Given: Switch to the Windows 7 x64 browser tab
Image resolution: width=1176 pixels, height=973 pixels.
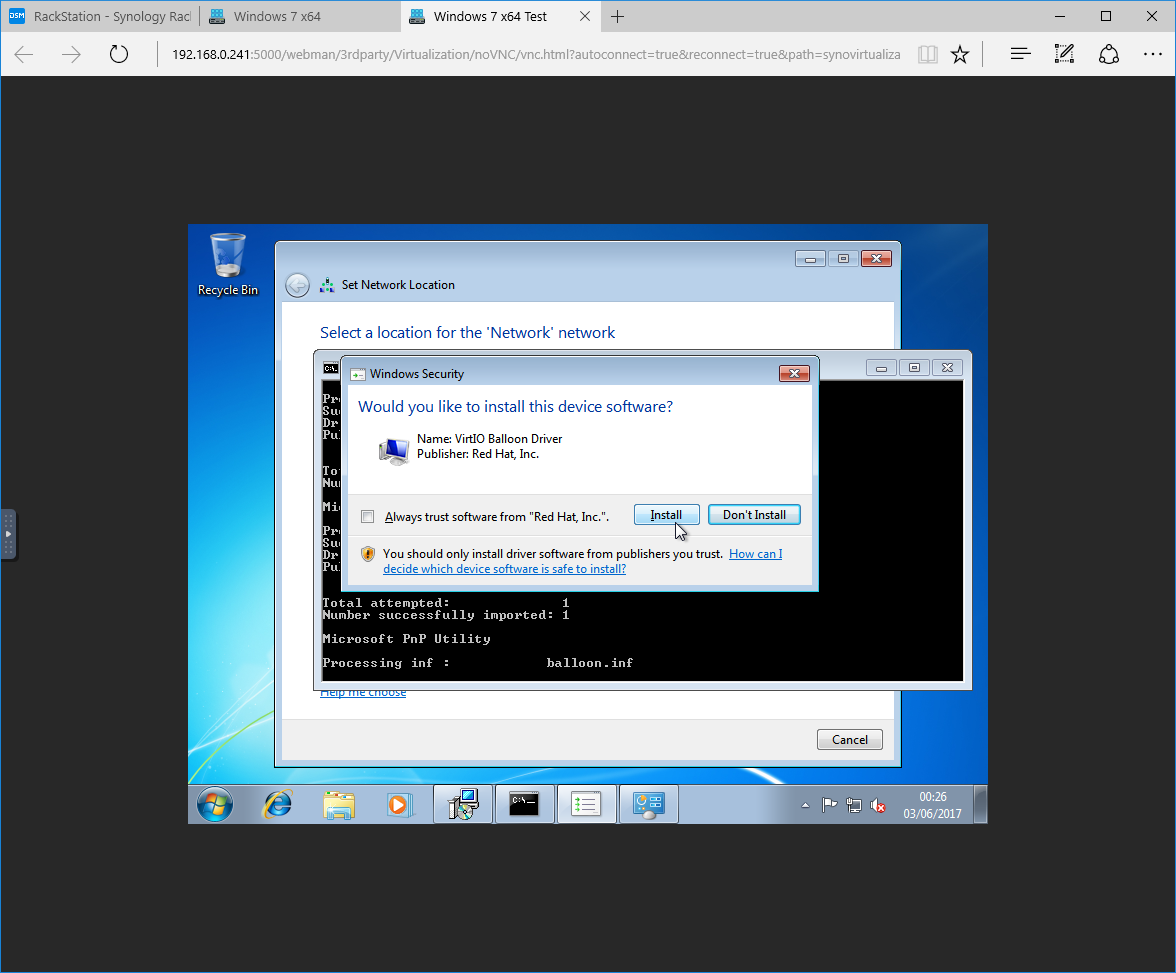Looking at the screenshot, I should coord(300,17).
